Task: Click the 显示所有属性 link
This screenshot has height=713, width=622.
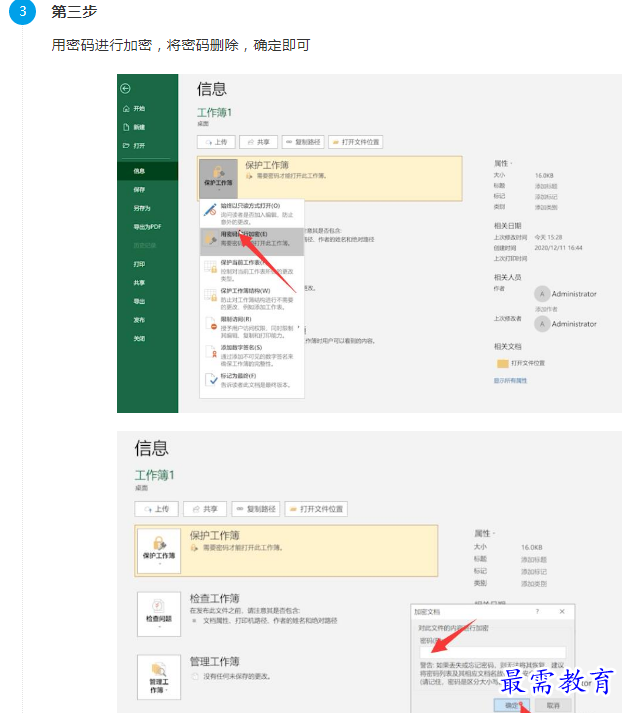Action: tap(510, 381)
